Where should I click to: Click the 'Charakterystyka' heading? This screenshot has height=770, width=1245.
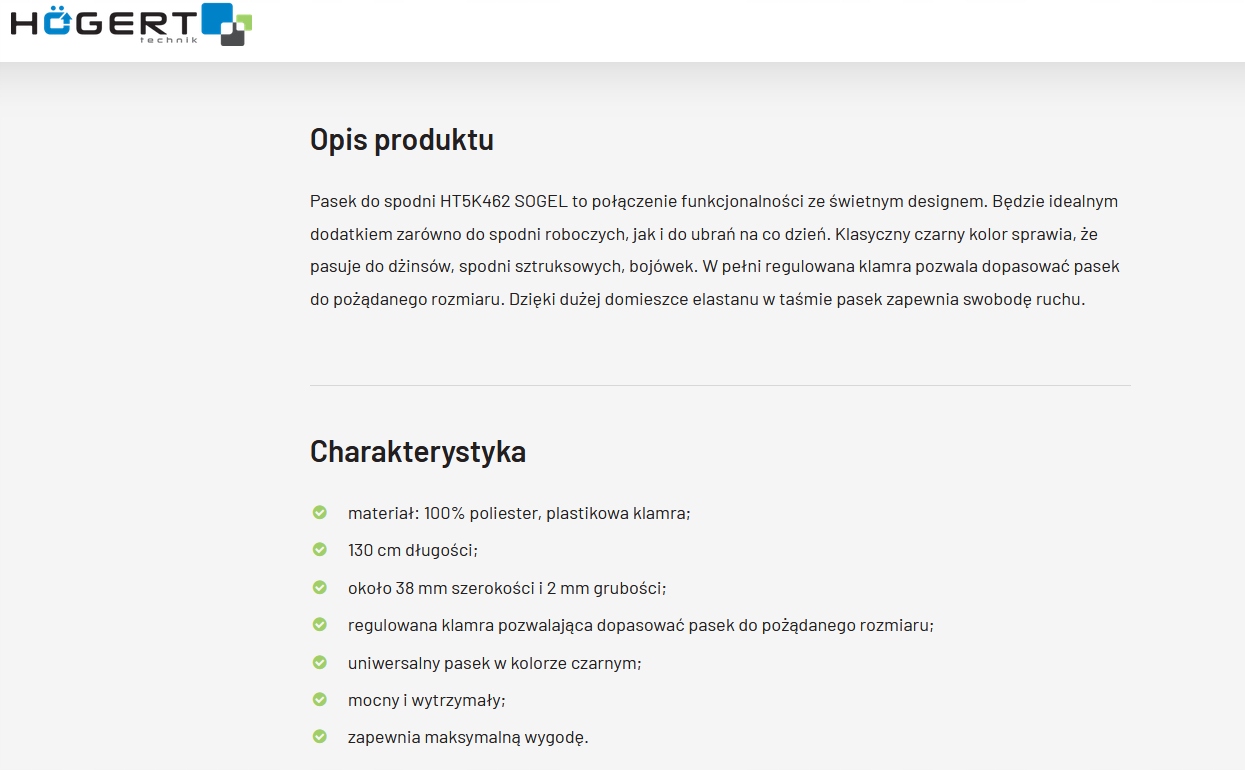[418, 451]
